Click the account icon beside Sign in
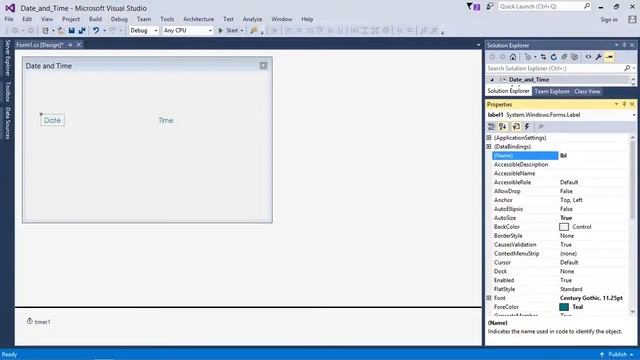The height and width of the screenshot is (360, 640). point(632,19)
